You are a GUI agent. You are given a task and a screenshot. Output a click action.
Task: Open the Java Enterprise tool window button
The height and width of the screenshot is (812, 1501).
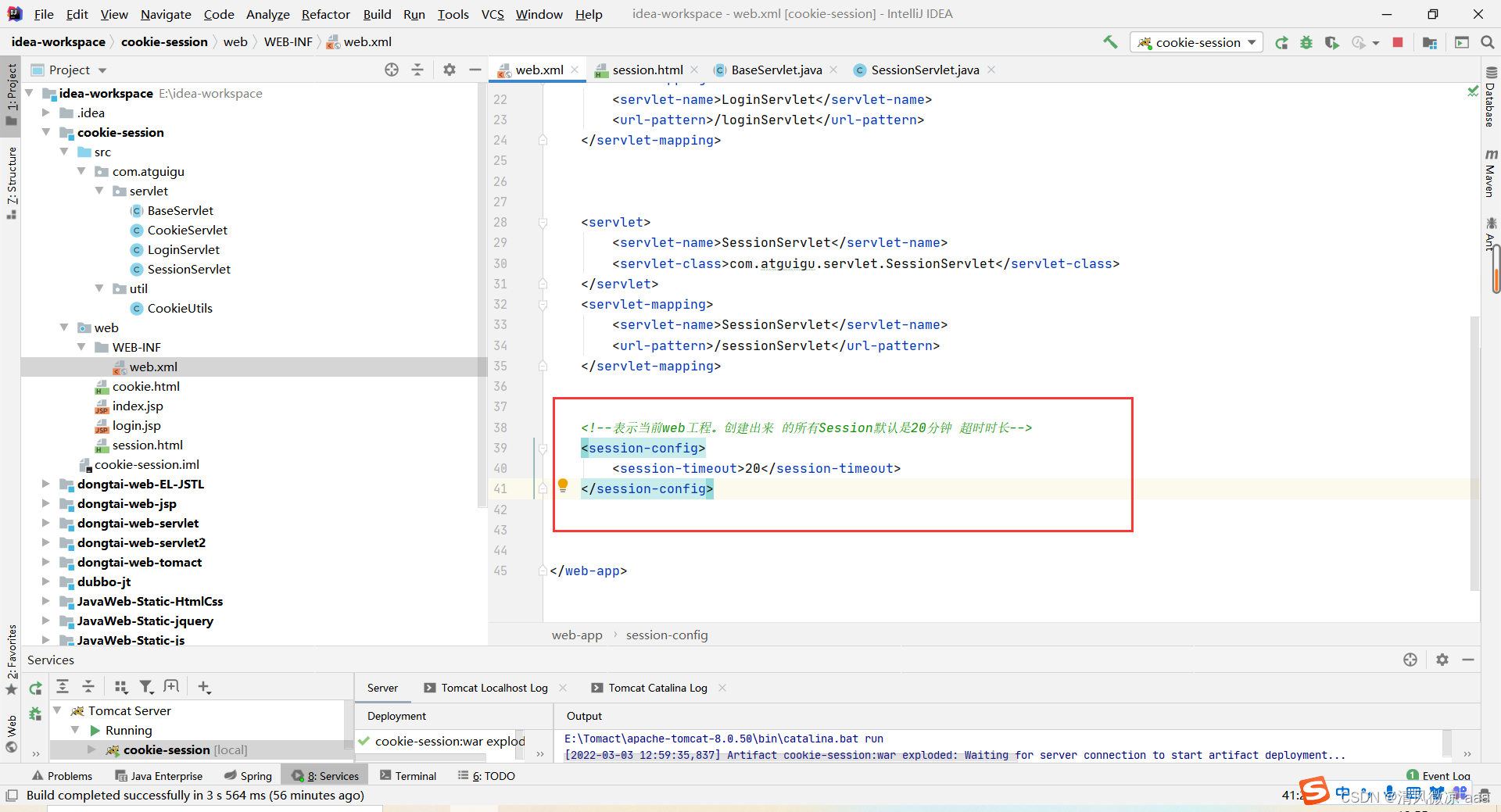point(159,776)
